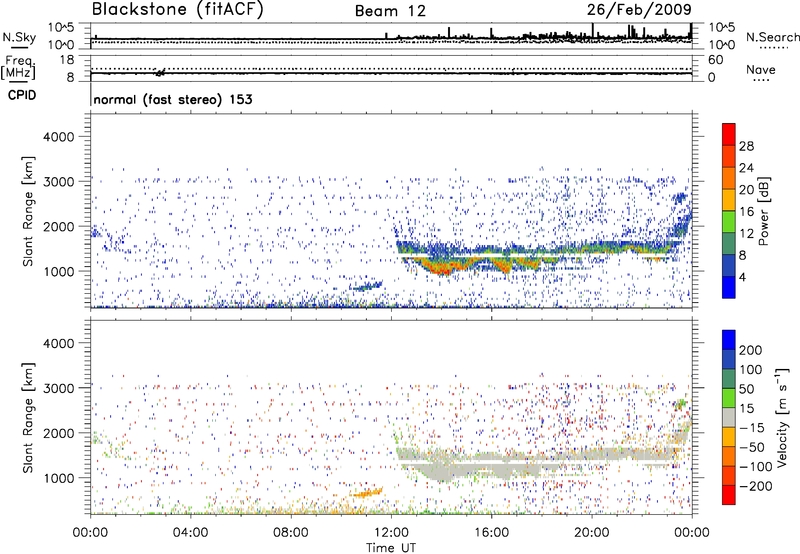Click the '1000' tick on the velocity panel

tap(59, 478)
